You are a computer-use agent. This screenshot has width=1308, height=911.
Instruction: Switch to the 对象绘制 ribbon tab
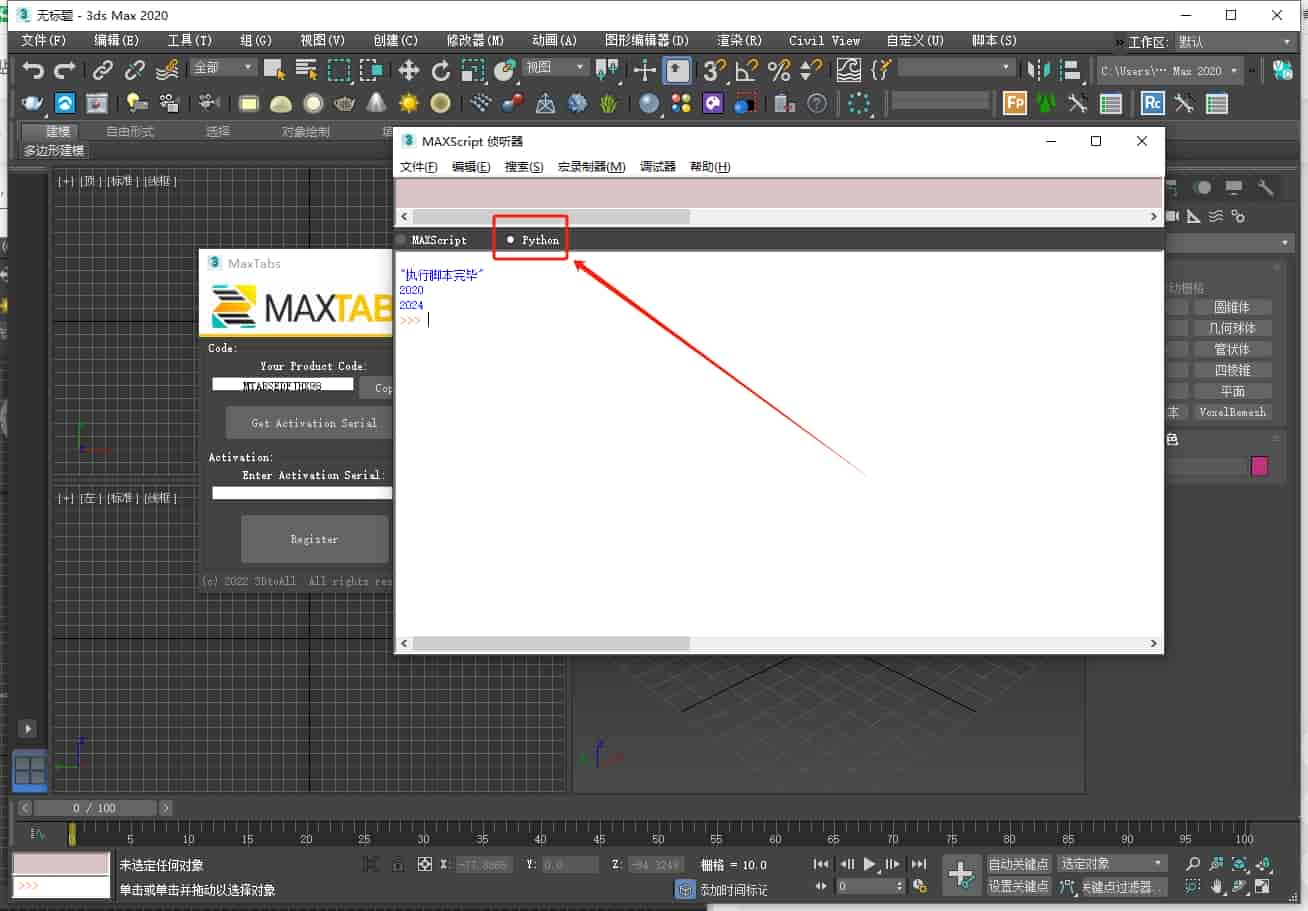pyautogui.click(x=306, y=131)
